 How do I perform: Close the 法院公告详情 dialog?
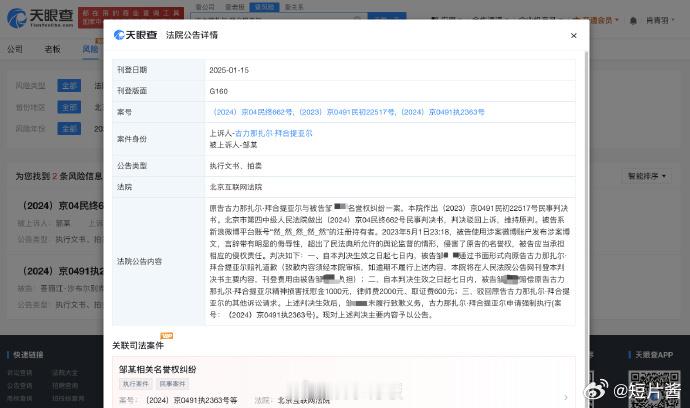pyautogui.click(x=573, y=36)
